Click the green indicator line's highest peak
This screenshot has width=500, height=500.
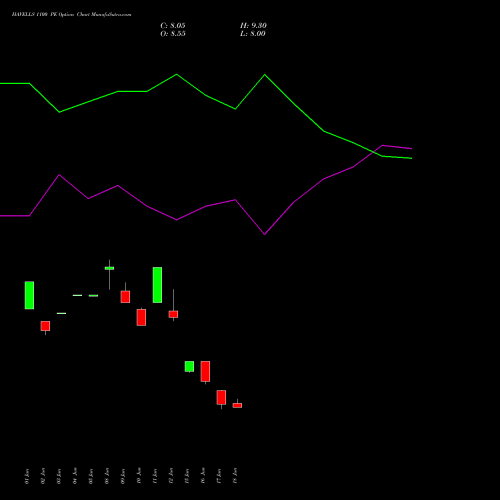tap(177, 74)
